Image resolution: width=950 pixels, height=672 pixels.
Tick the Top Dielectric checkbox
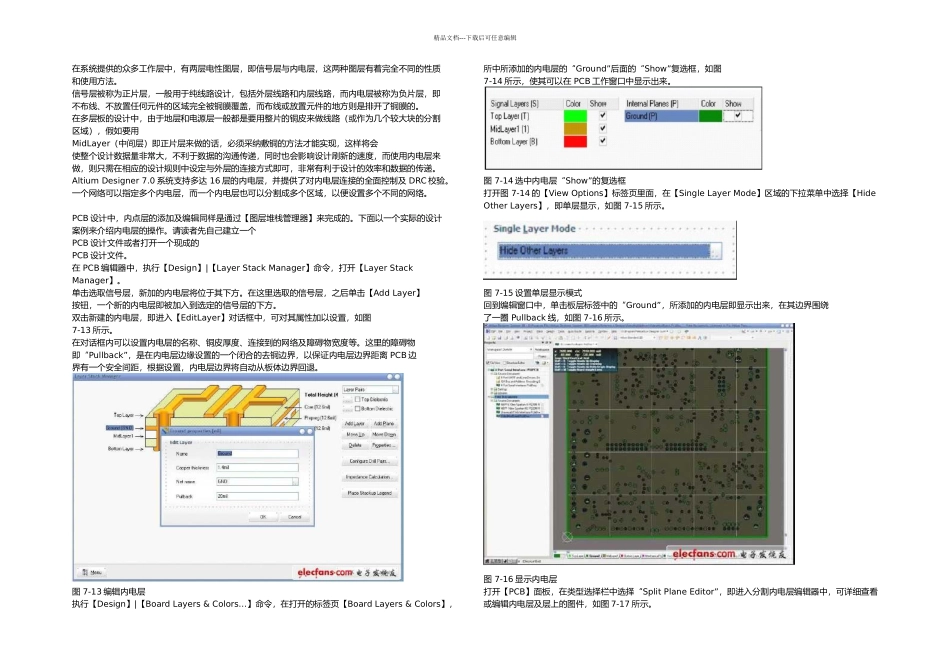pos(358,399)
